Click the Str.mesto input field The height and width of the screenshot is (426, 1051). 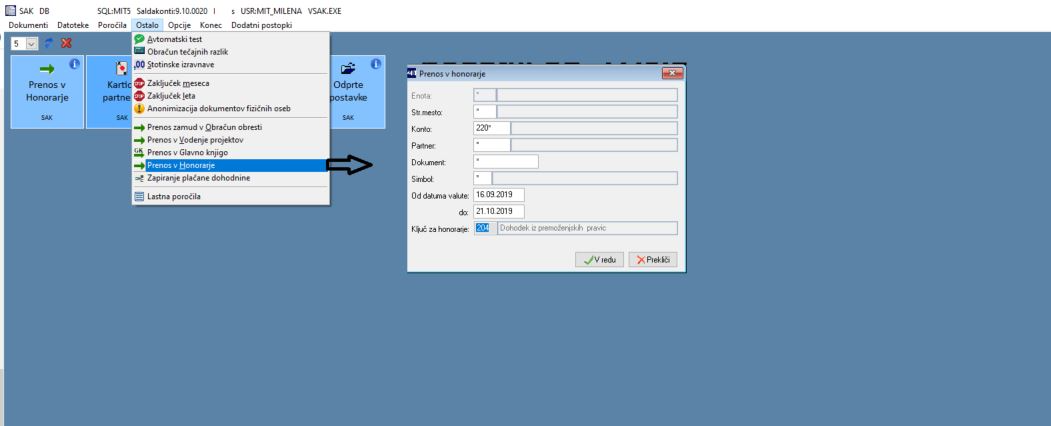tap(485, 112)
